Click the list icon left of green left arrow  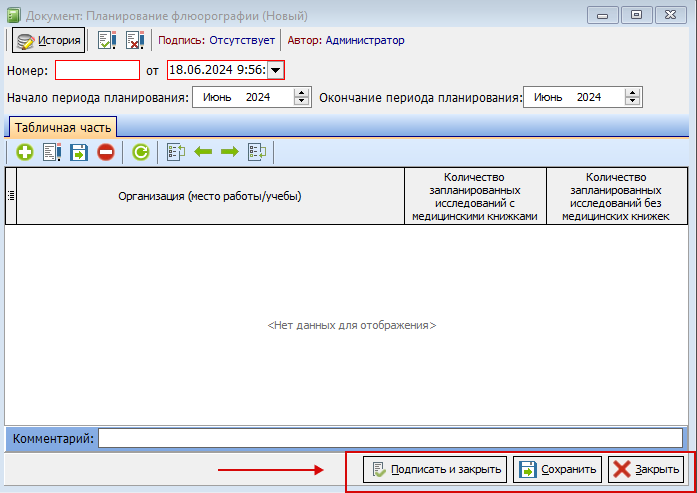(x=176, y=152)
